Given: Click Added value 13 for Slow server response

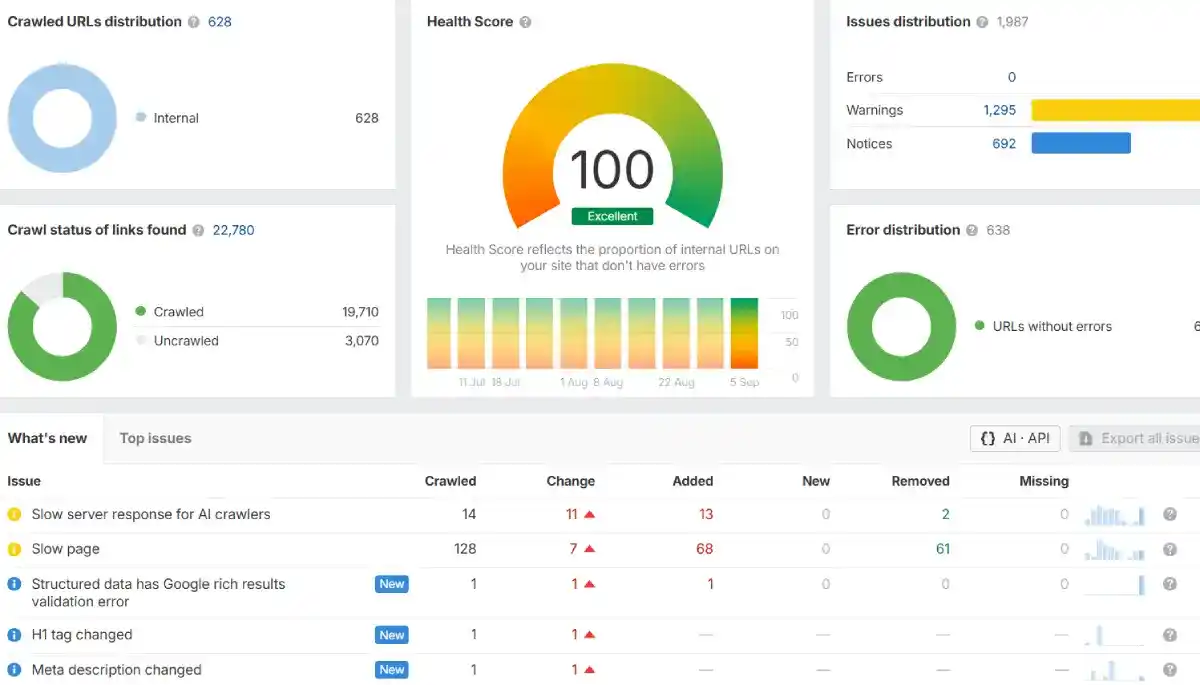Looking at the screenshot, I should (x=706, y=515).
